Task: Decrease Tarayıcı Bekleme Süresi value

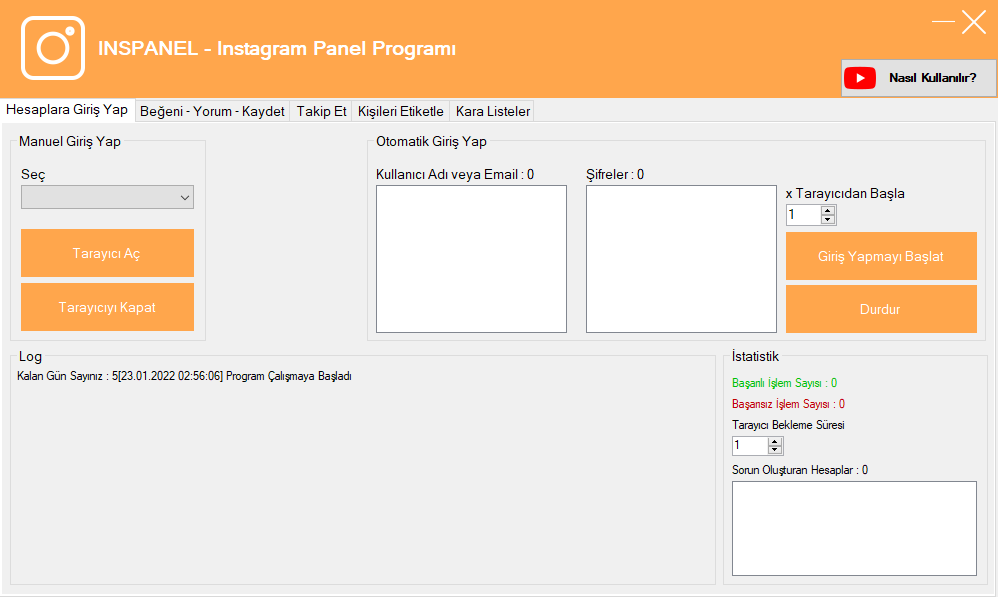Action: tap(775, 449)
